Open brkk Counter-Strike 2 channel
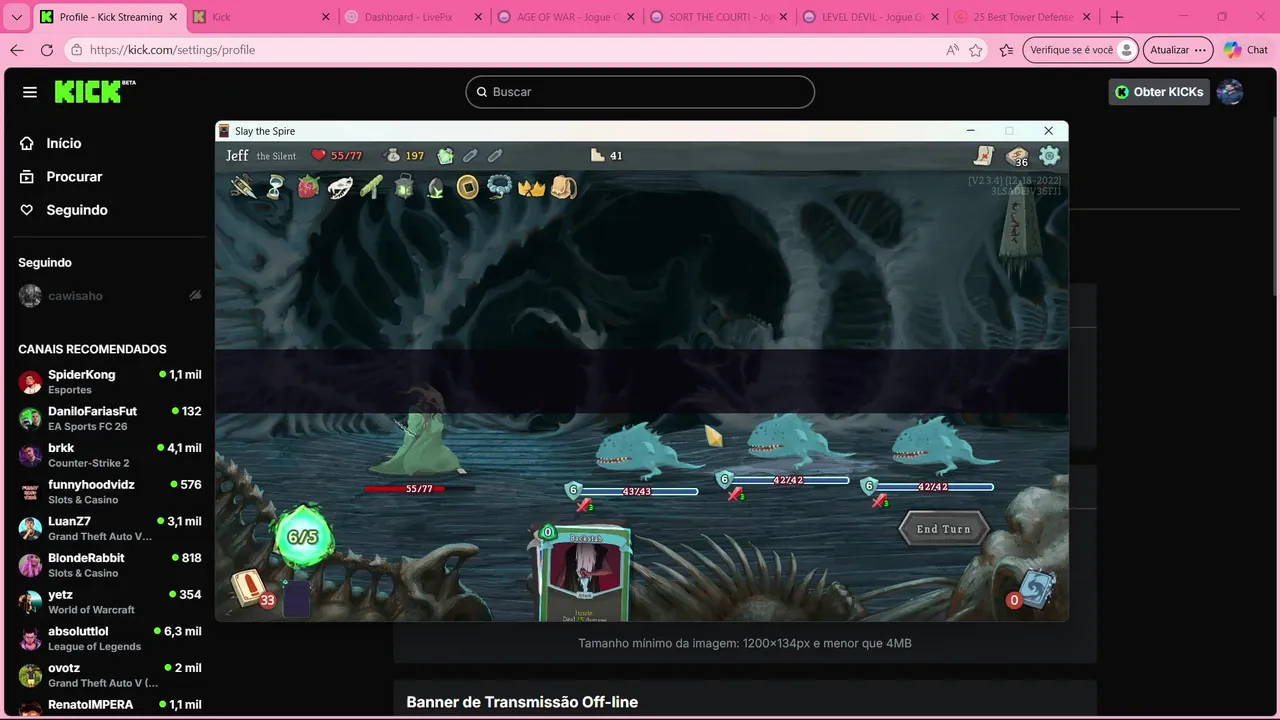The width and height of the screenshot is (1280, 720). click(110, 455)
